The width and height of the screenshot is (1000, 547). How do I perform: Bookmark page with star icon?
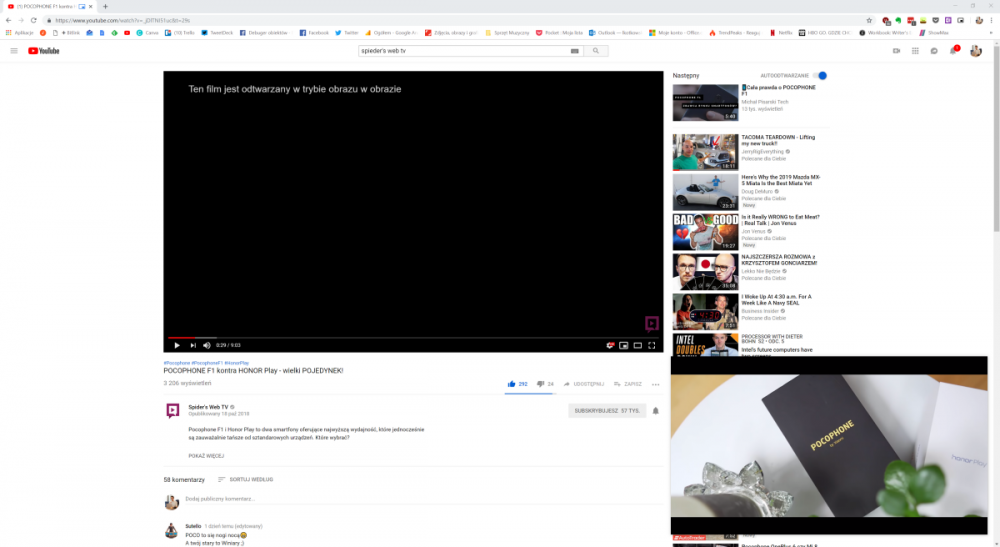click(x=869, y=20)
